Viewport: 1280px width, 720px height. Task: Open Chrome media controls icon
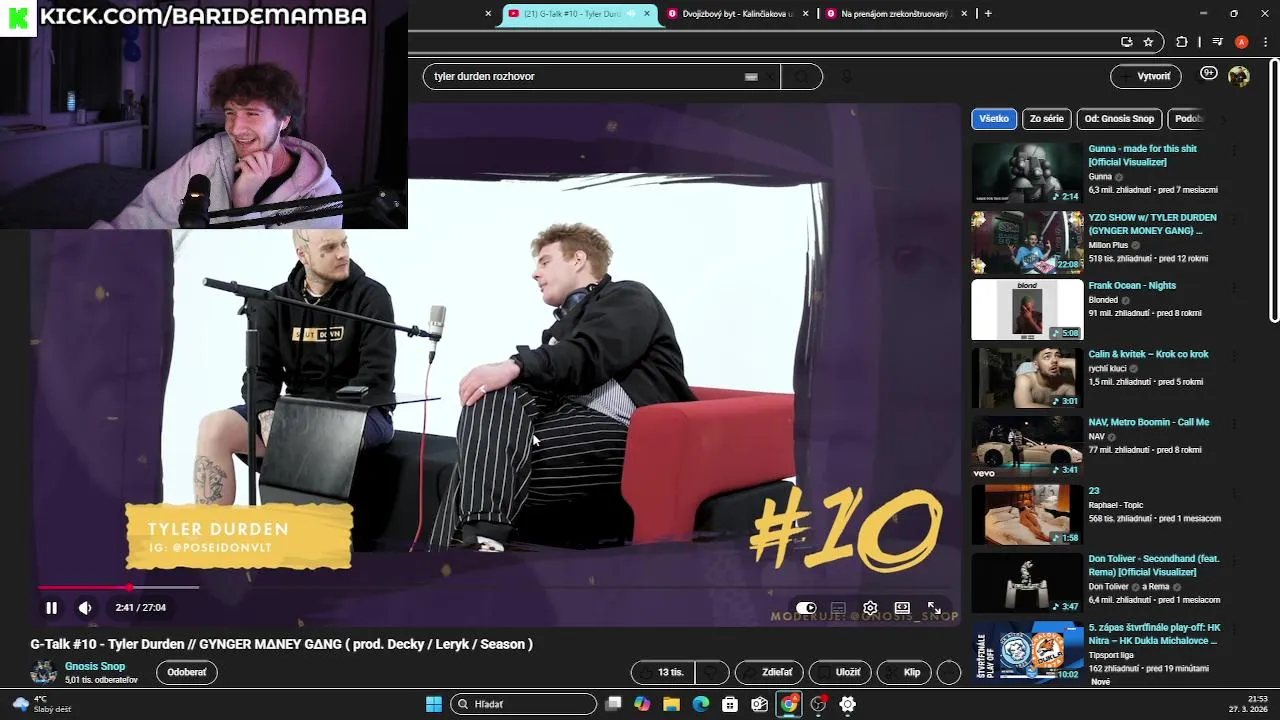click(1217, 42)
